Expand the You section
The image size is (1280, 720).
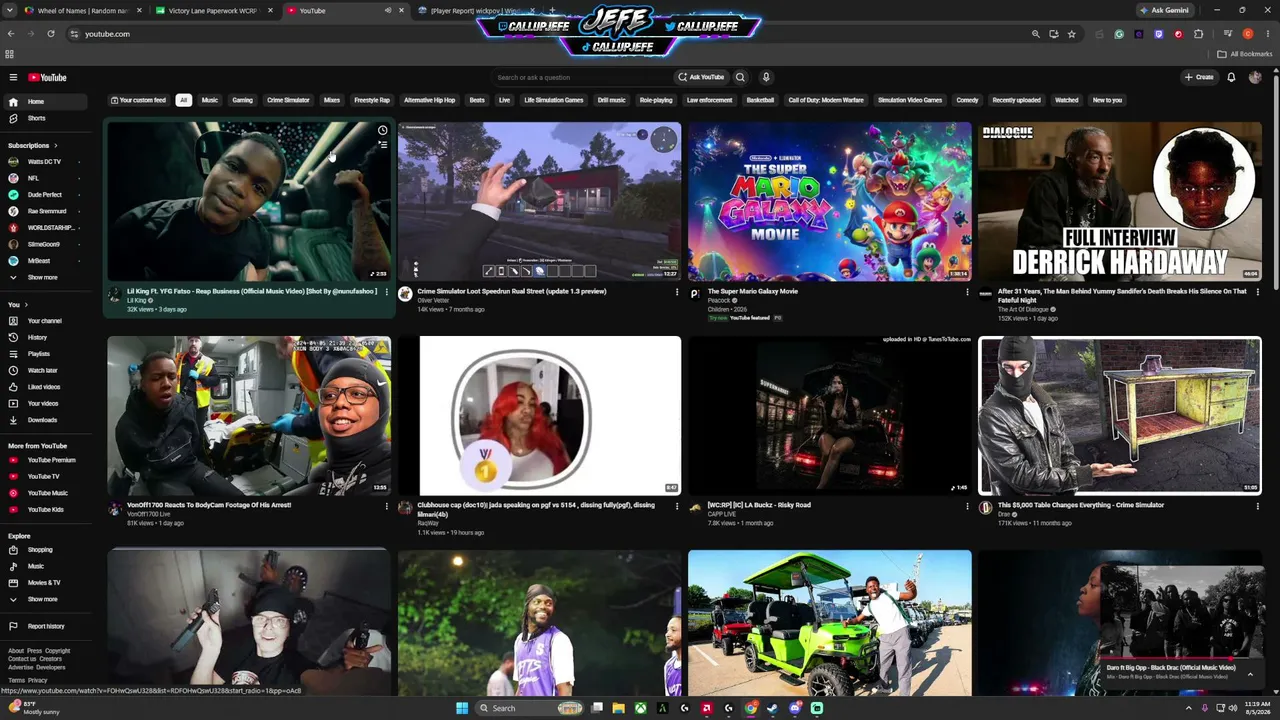[x=18, y=305]
